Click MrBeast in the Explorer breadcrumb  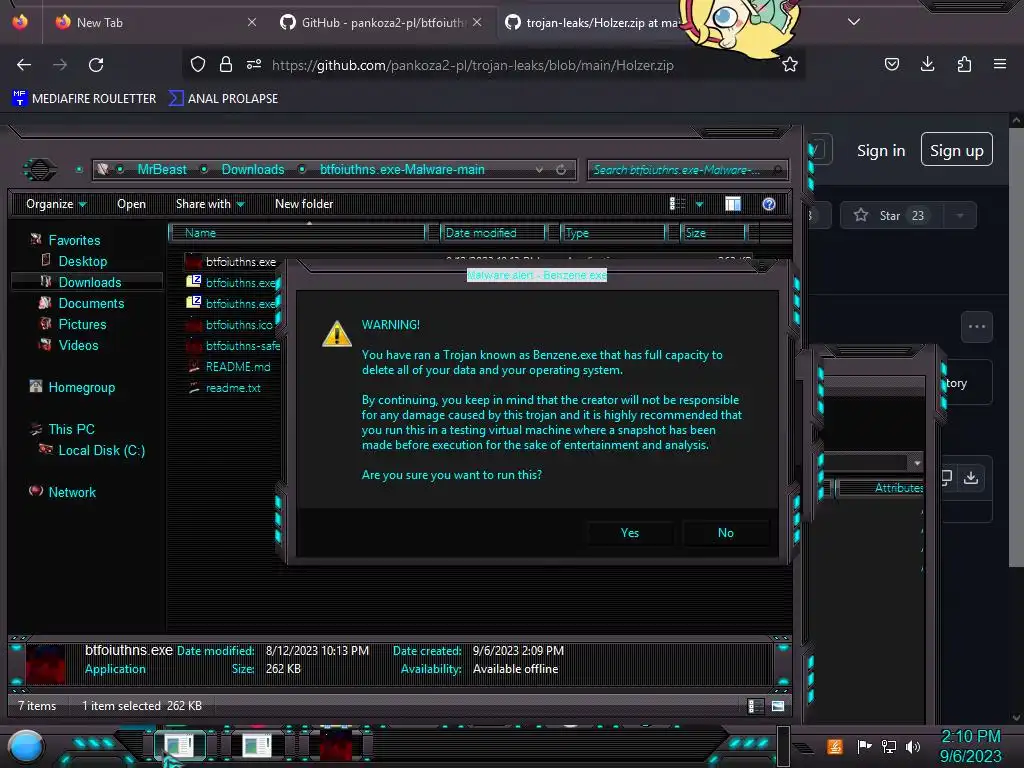pos(161,170)
